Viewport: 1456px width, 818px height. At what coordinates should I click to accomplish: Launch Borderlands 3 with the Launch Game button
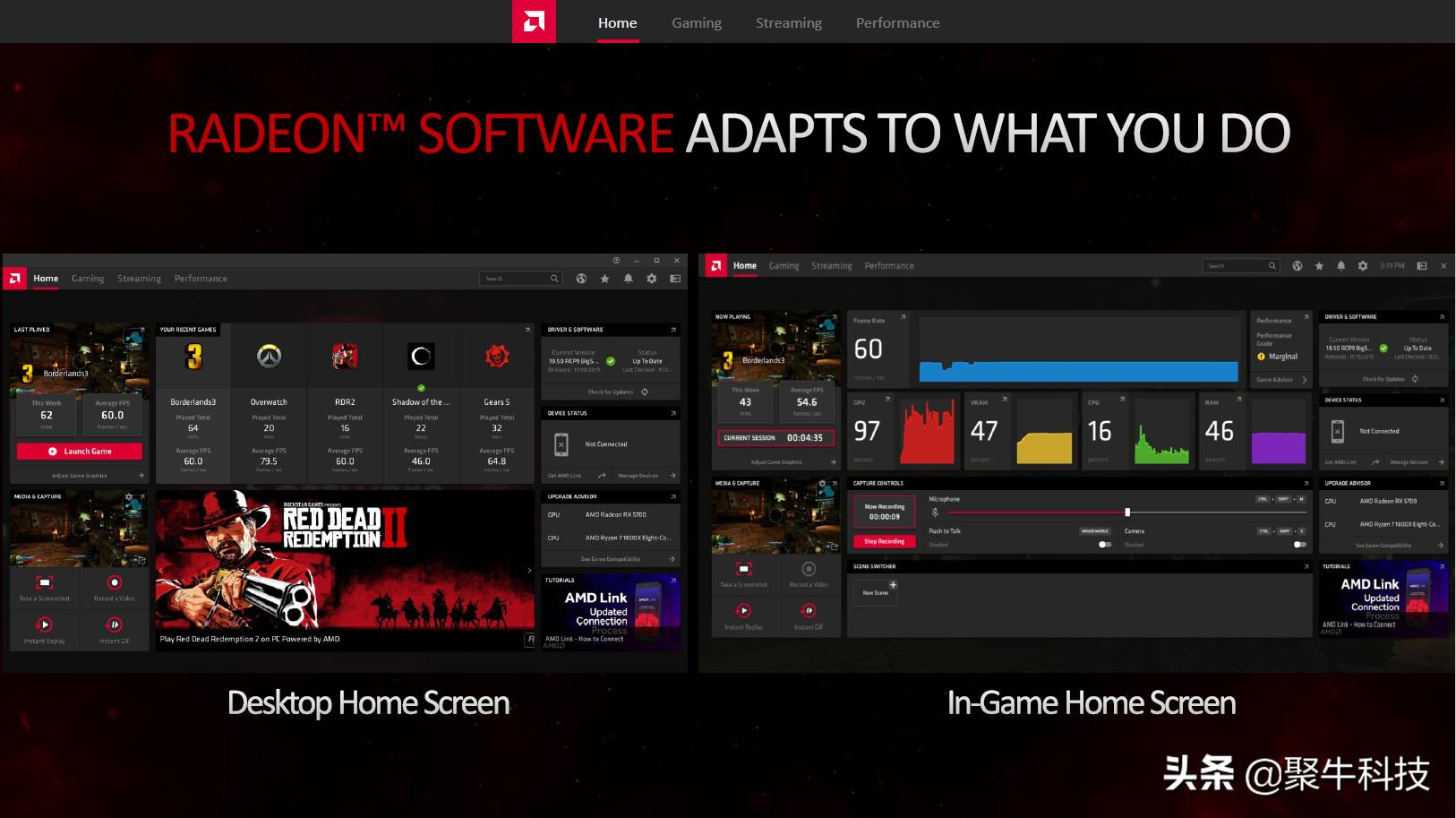pos(79,451)
